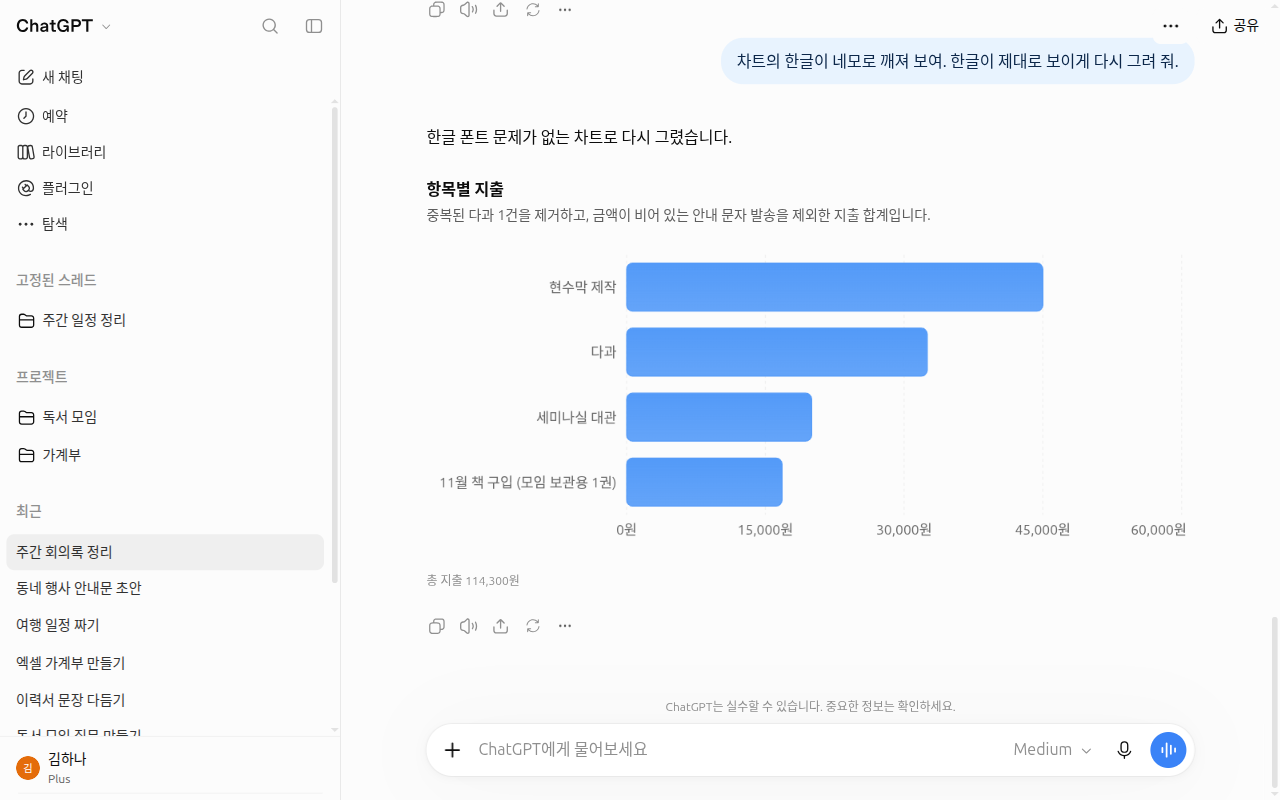Click the 김 profile avatar
The width and height of the screenshot is (1280, 800).
[28, 768]
